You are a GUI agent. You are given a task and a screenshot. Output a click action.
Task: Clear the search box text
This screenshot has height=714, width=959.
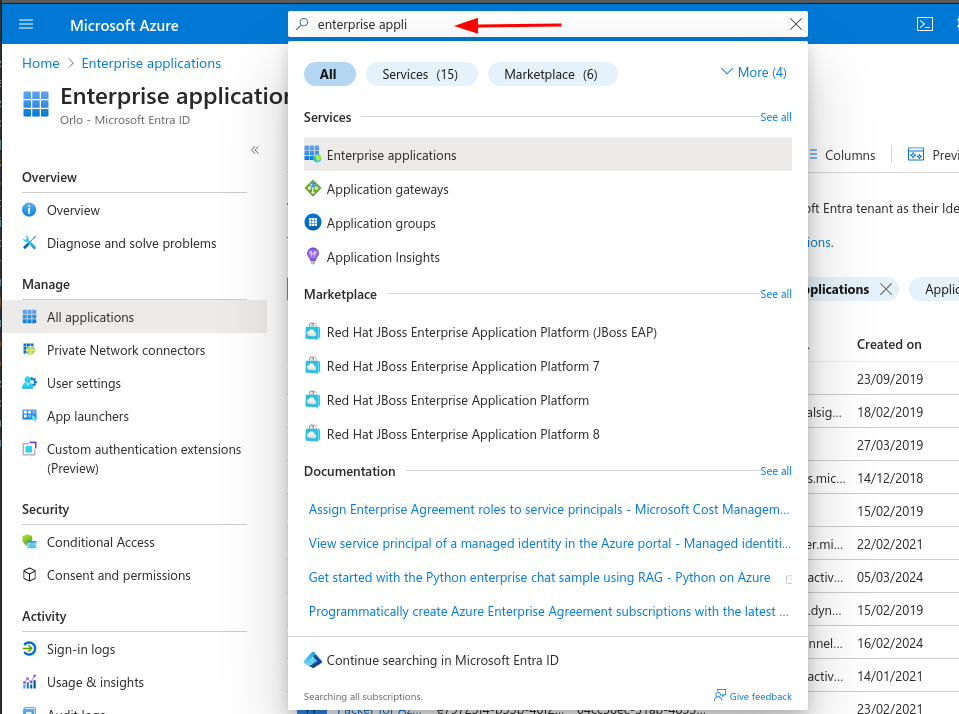(x=795, y=25)
